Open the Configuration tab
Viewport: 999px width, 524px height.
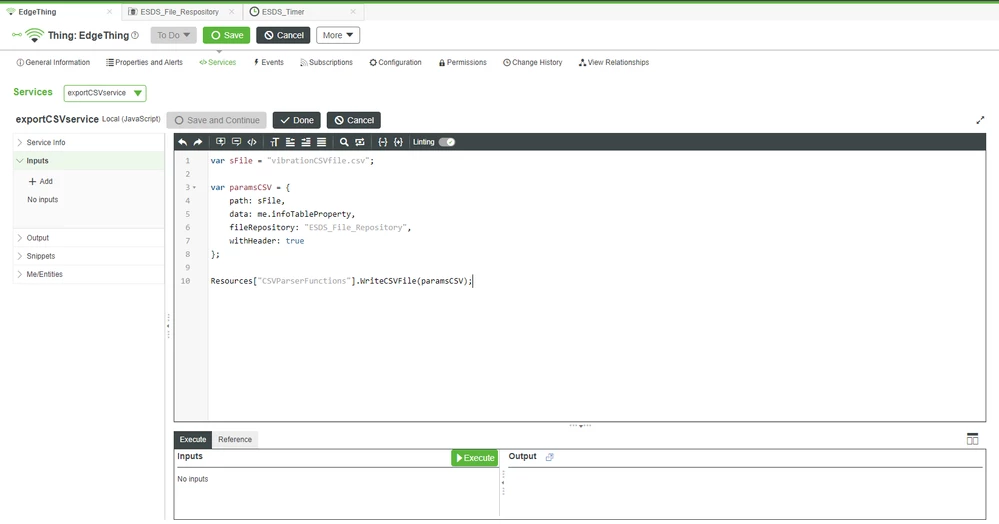tap(395, 62)
